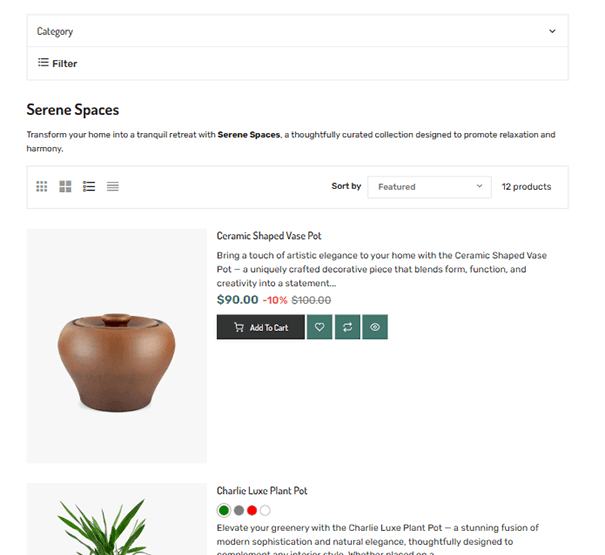Screen dimensions: 605x555
Task: Expand the Category chevron arrow
Action: coord(552,31)
